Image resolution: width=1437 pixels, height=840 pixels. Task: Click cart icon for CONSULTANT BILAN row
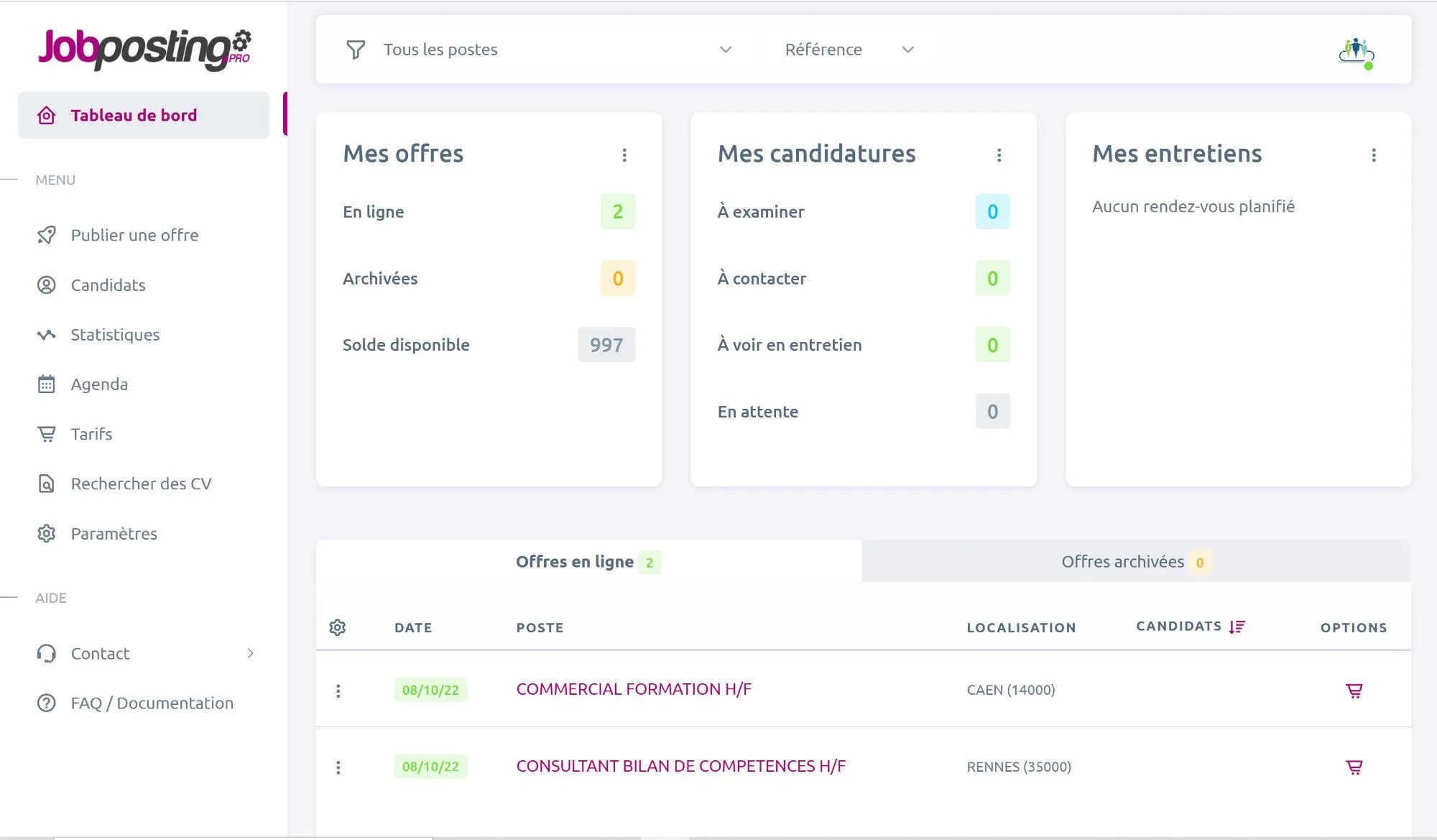pos(1354,767)
